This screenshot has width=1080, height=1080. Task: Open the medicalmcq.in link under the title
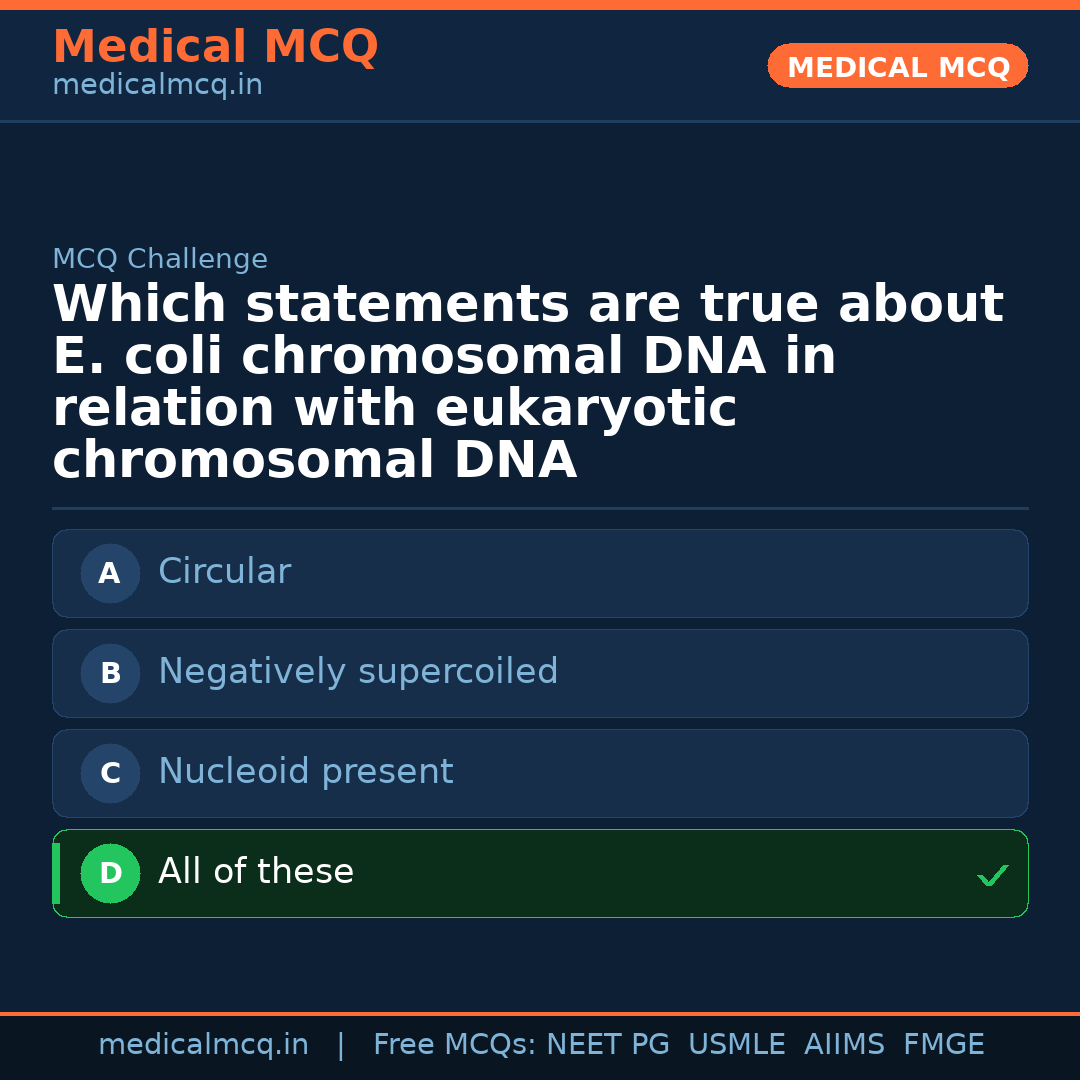(157, 86)
